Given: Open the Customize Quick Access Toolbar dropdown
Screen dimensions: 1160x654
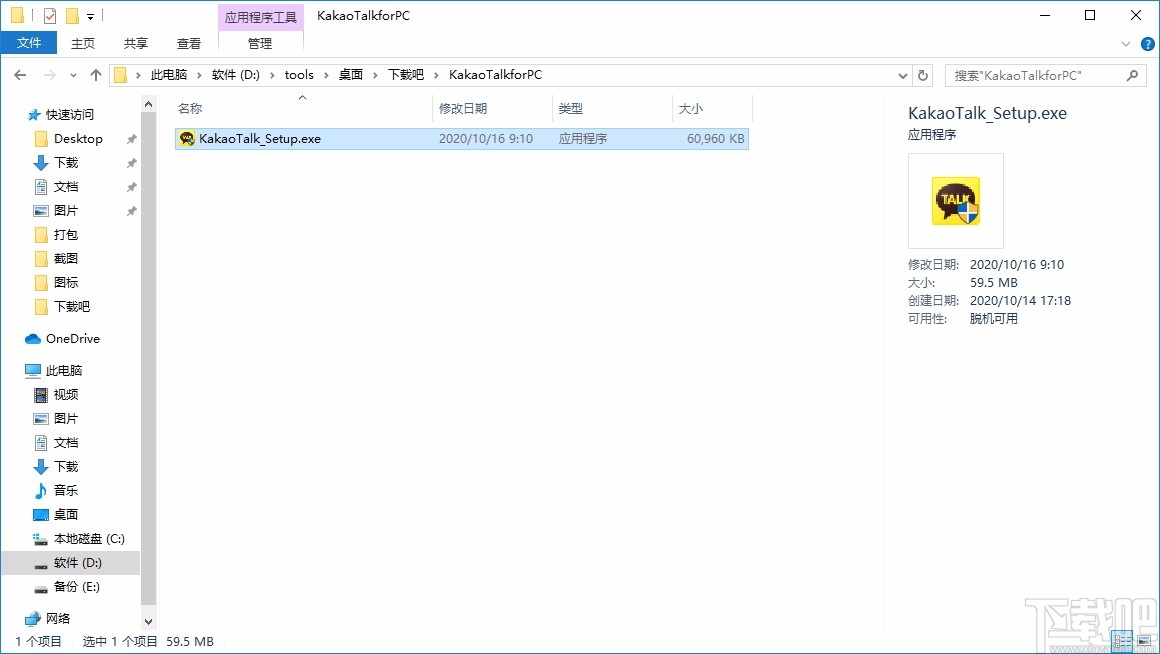Looking at the screenshot, I should [90, 16].
